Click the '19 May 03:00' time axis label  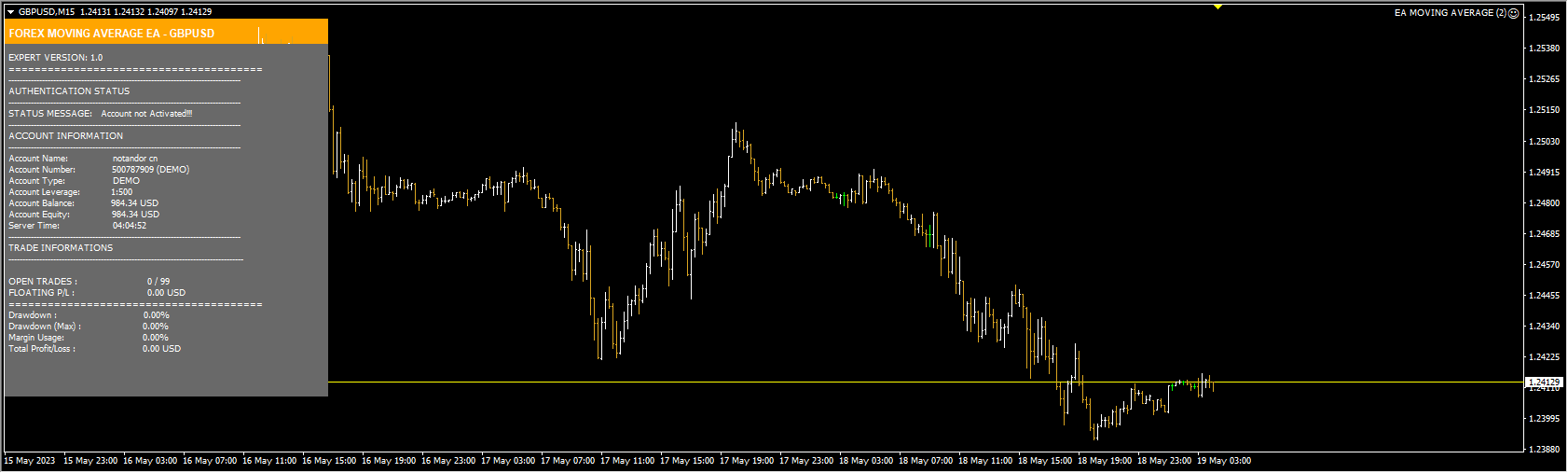pyautogui.click(x=1224, y=461)
